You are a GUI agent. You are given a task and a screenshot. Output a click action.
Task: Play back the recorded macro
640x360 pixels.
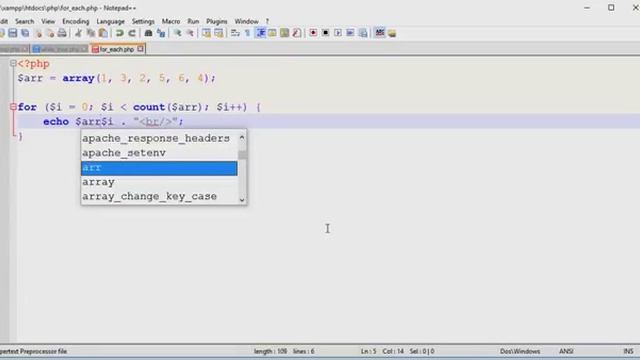pyautogui.click(x=338, y=33)
